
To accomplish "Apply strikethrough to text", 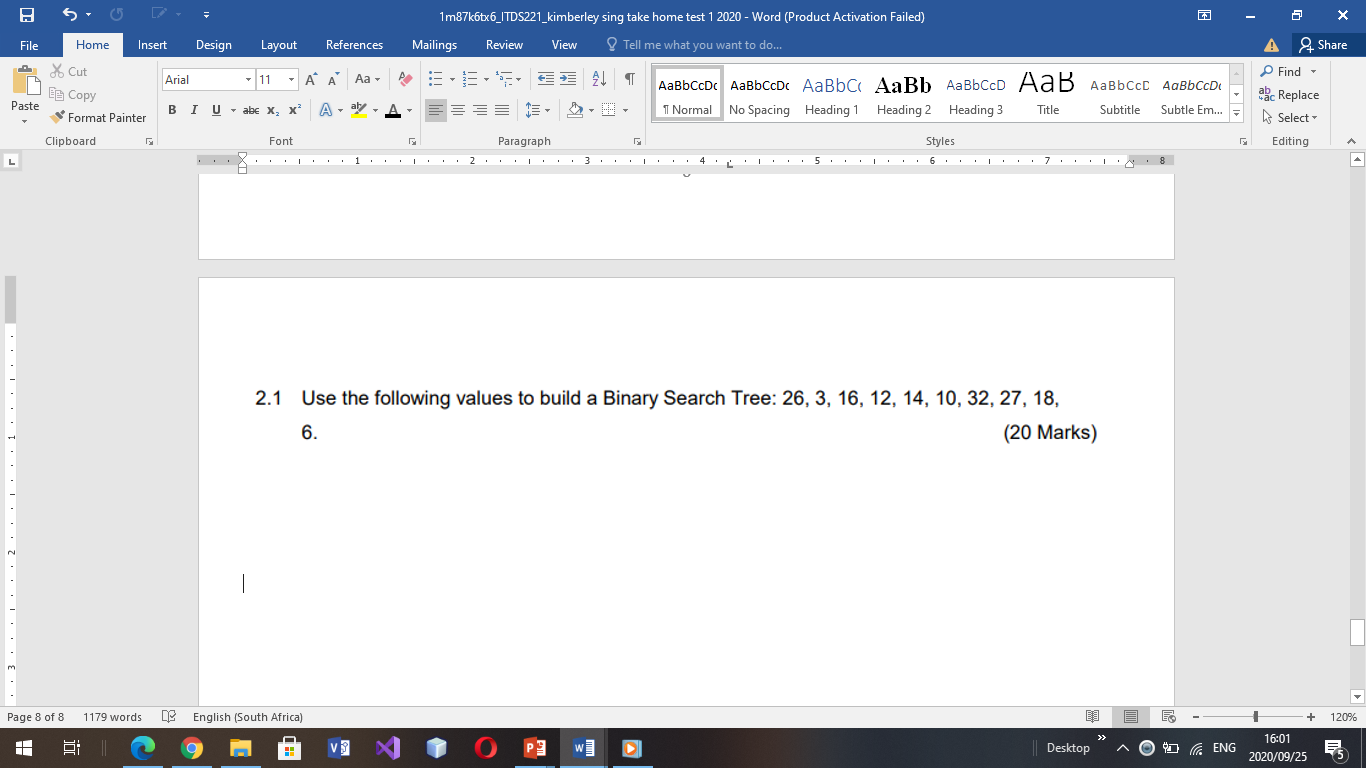I will 252,110.
